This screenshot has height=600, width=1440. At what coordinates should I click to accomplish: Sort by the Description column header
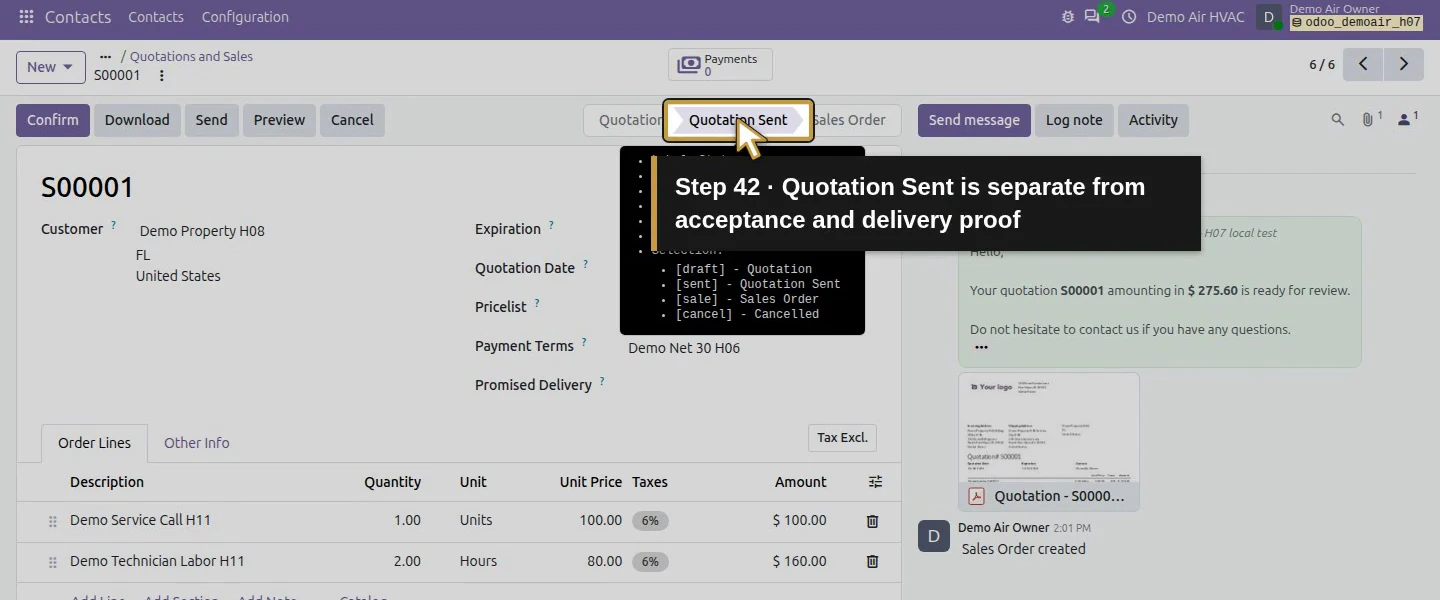click(x=107, y=482)
